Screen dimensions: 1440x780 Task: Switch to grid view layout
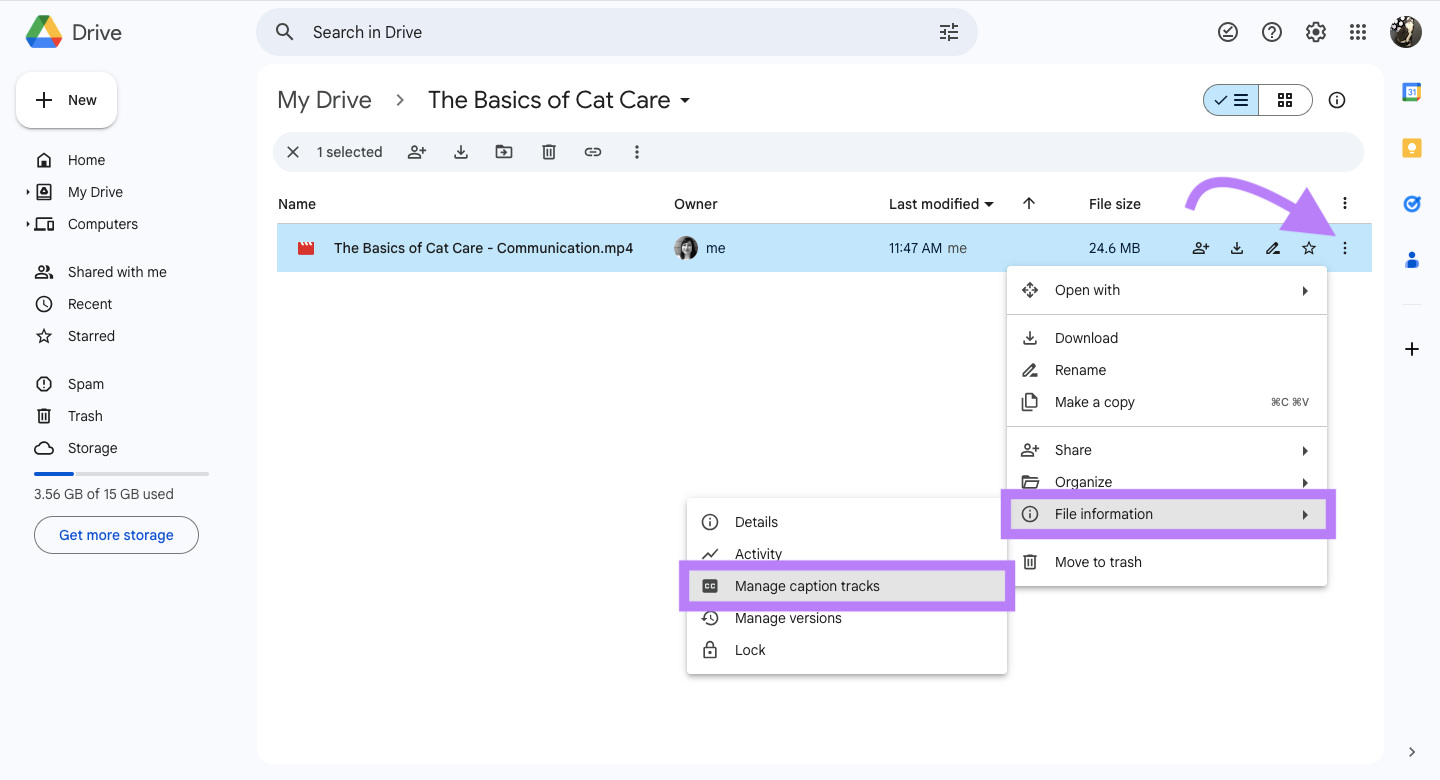click(1285, 99)
